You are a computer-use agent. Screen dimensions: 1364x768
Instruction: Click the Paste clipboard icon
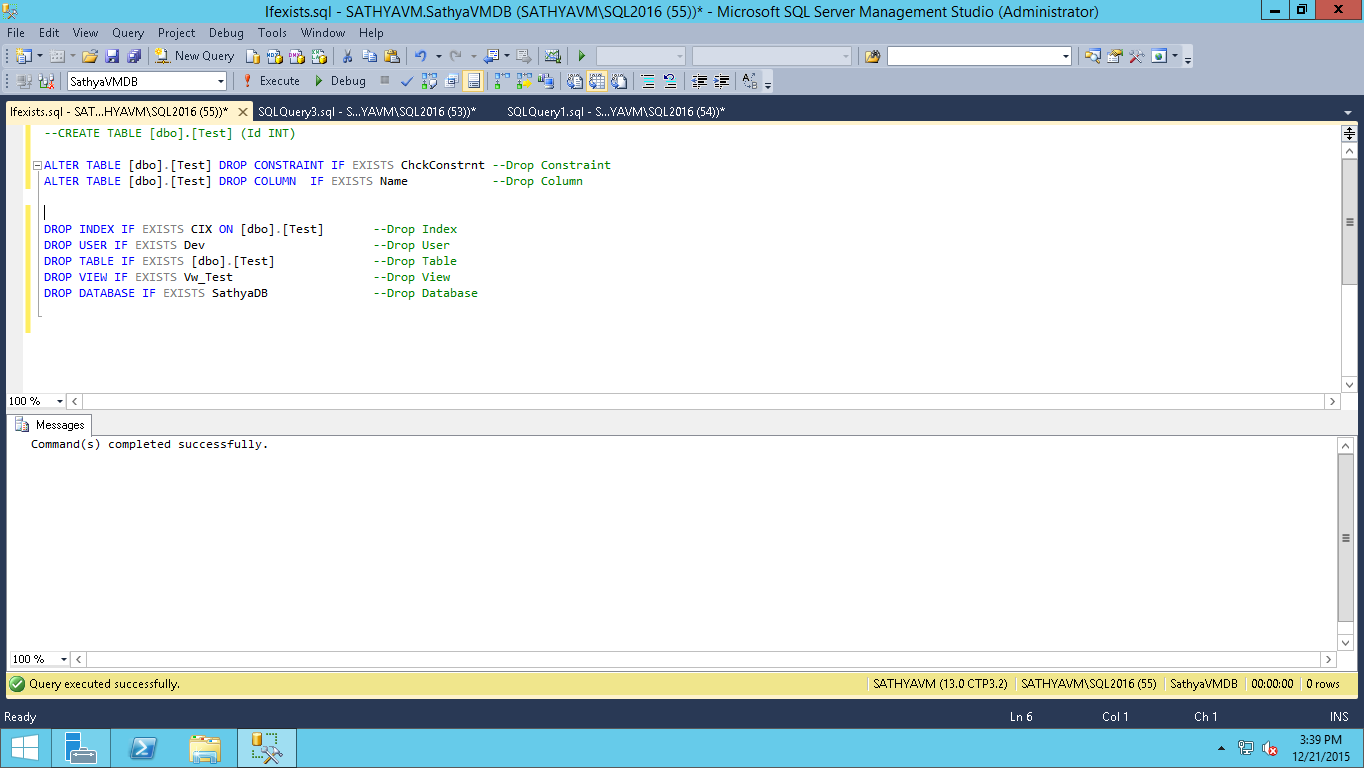click(391, 56)
